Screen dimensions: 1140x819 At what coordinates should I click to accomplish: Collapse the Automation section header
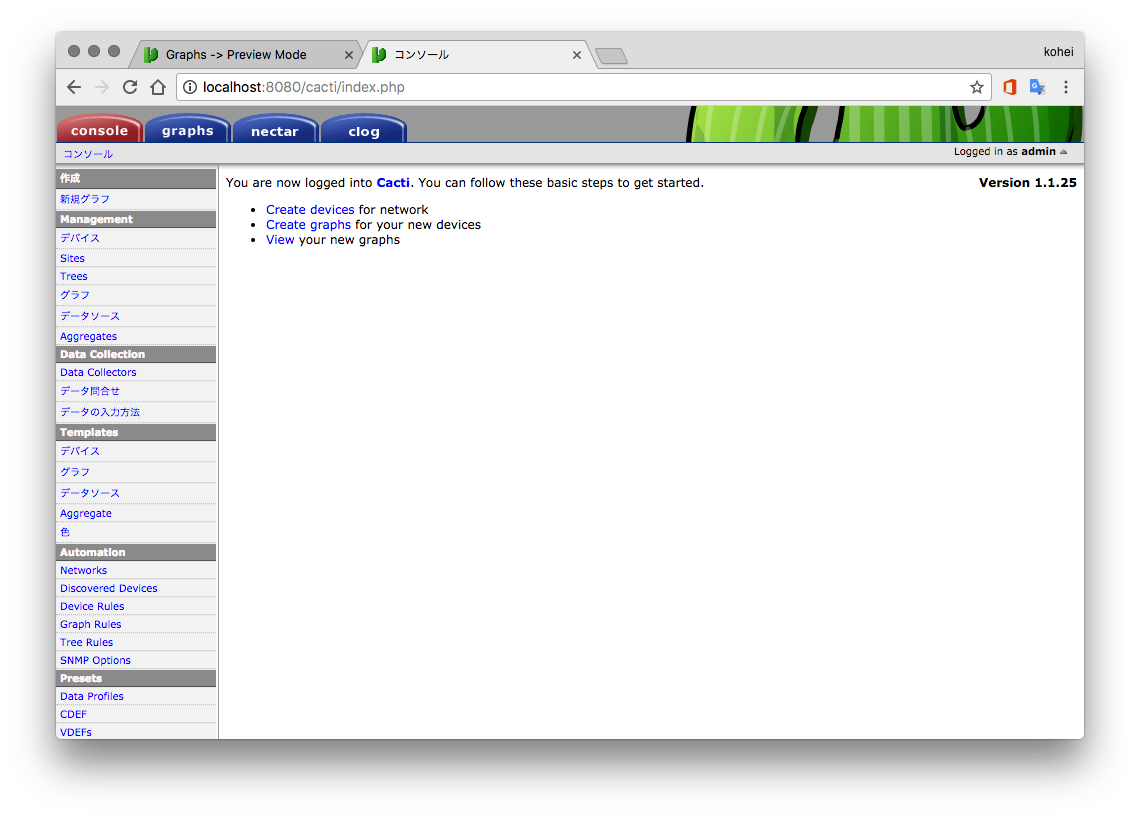(x=136, y=552)
